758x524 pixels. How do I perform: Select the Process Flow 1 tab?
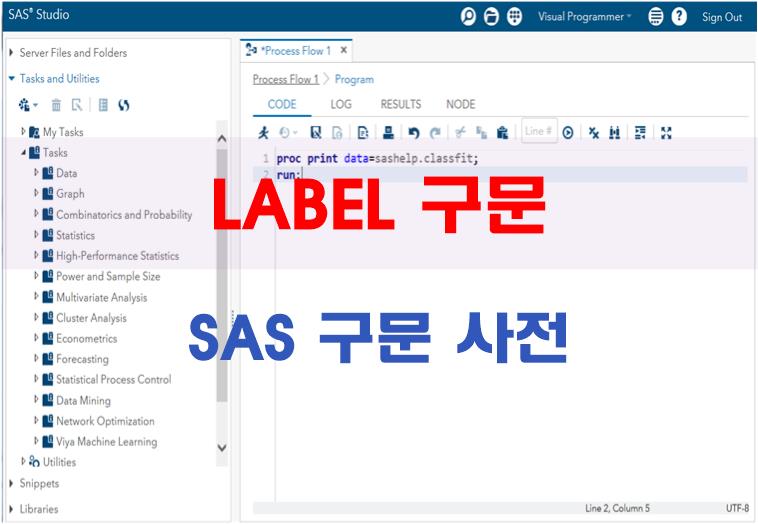point(296,51)
